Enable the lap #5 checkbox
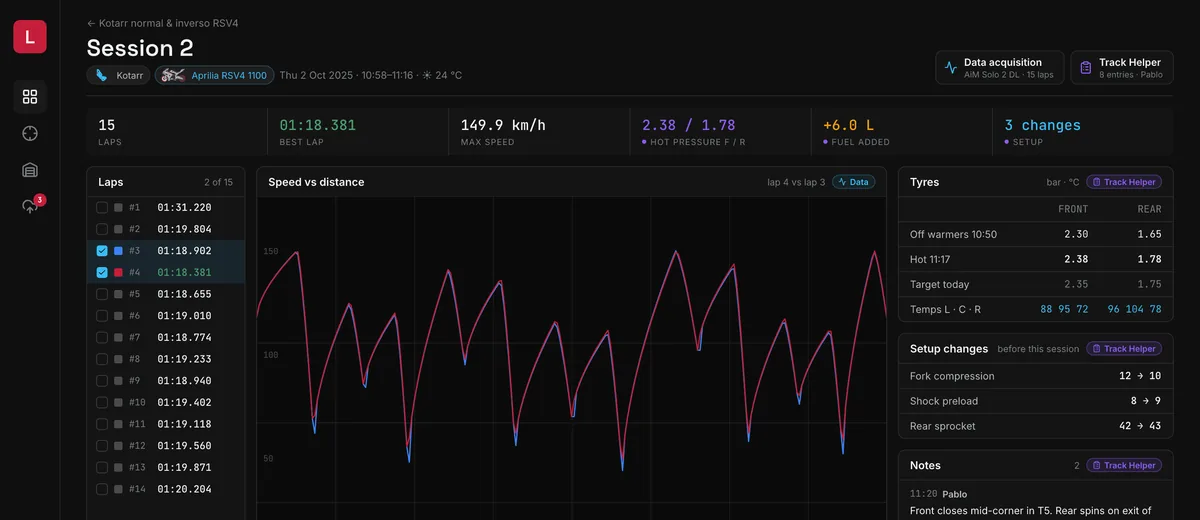 pyautogui.click(x=102, y=294)
